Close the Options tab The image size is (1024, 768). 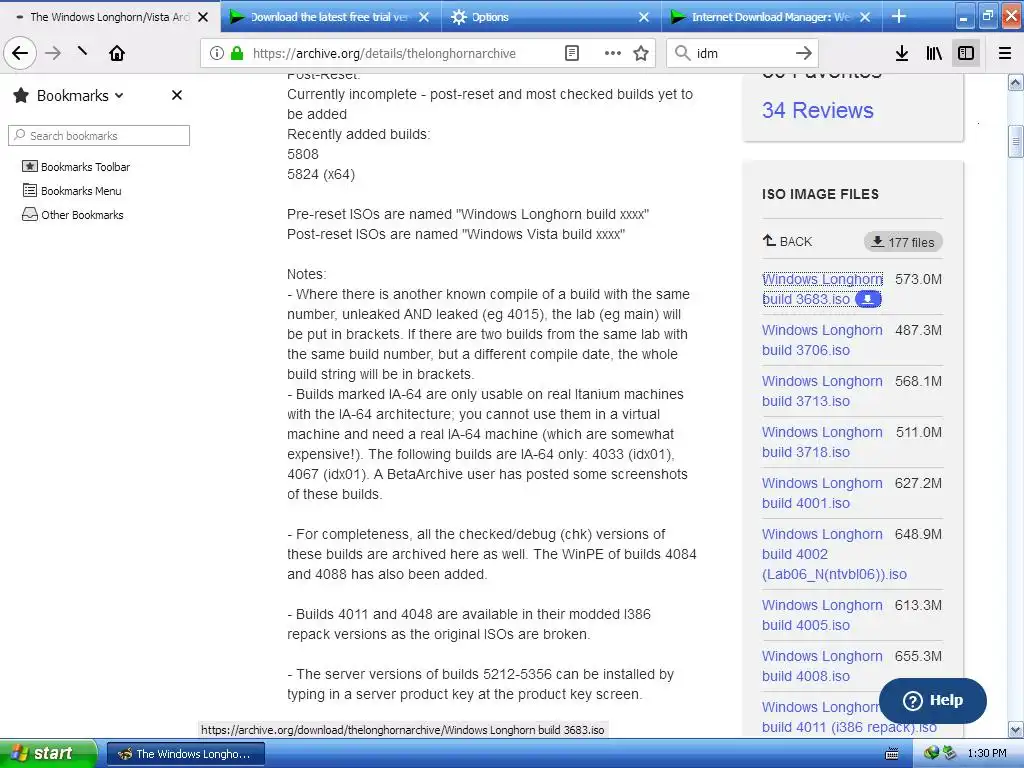[x=644, y=17]
